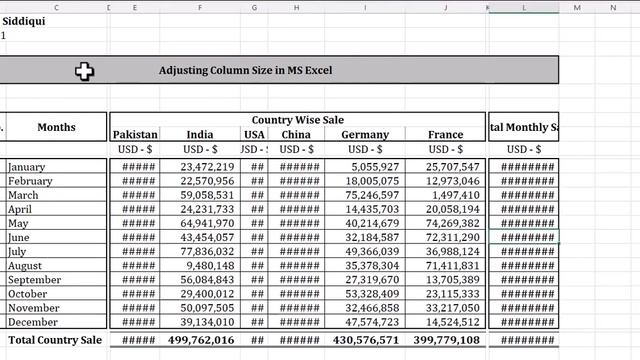Image resolution: width=640 pixels, height=360 pixels.
Task: Select the 'March' month cell
Action: tap(56, 195)
